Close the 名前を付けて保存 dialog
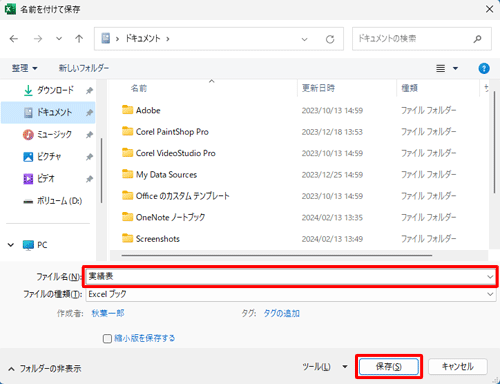 tap(489, 9)
